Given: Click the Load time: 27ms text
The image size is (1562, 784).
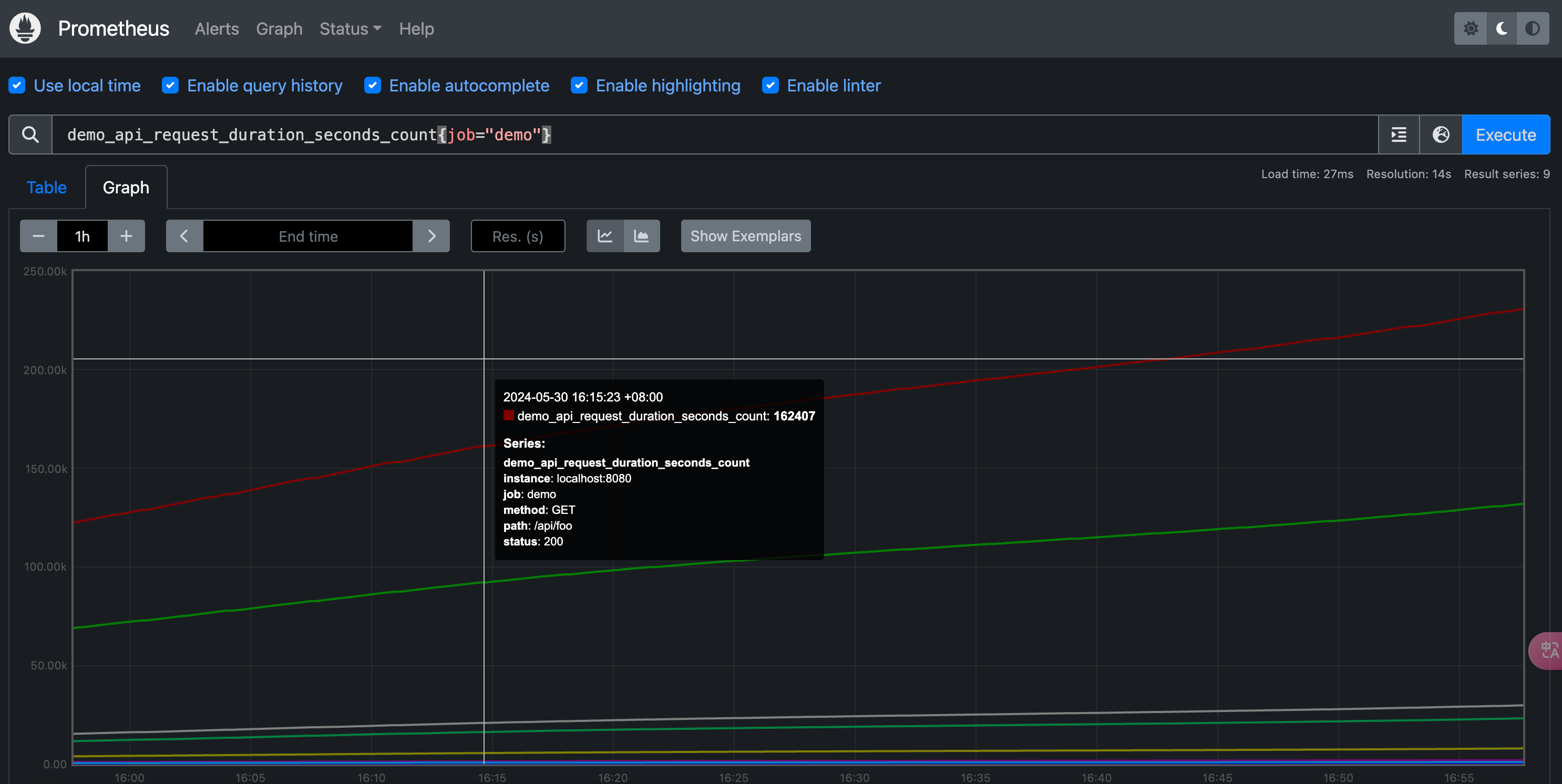Looking at the screenshot, I should pyautogui.click(x=1307, y=174).
